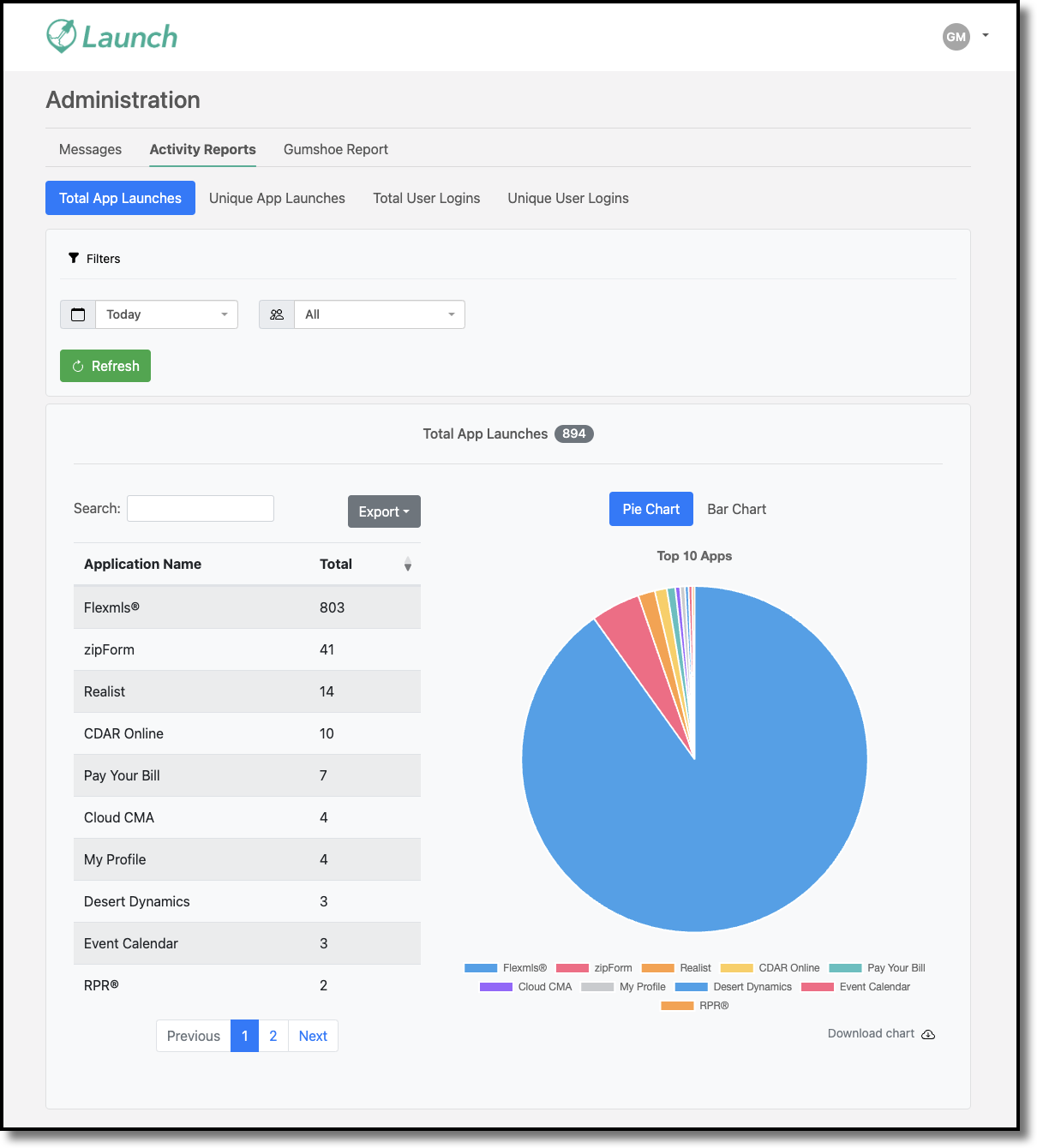Switch to the Activity Reports tab
This screenshot has width=1037, height=1148.
(202, 149)
